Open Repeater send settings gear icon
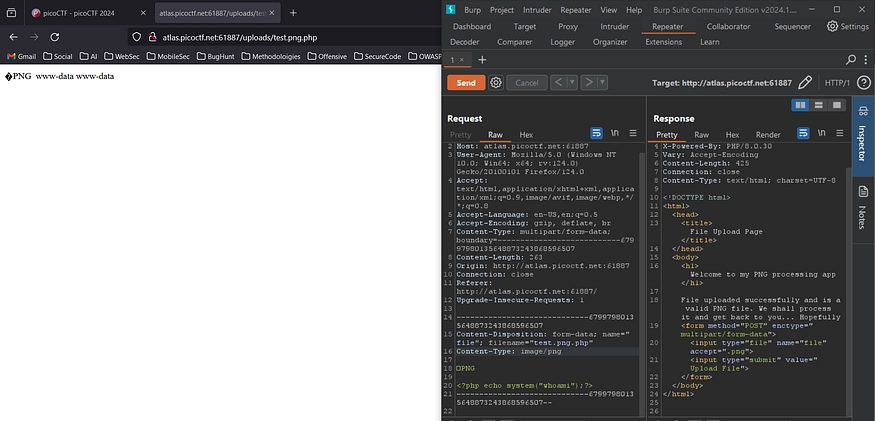Screen dimensions: 875x421 pos(496,82)
